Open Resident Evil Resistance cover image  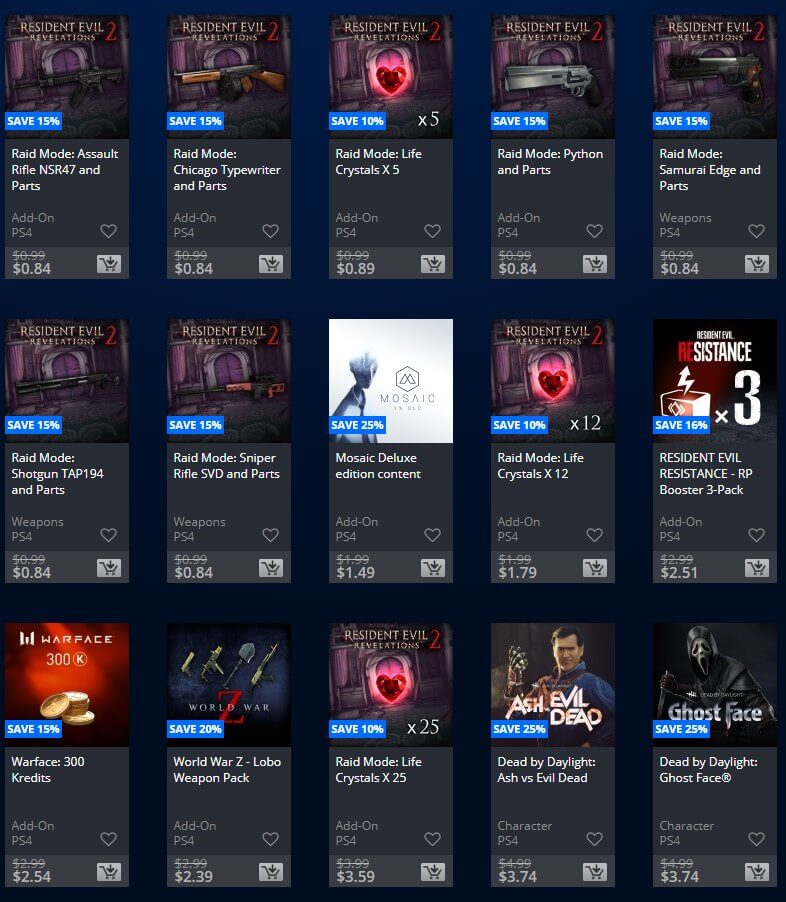tap(715, 381)
